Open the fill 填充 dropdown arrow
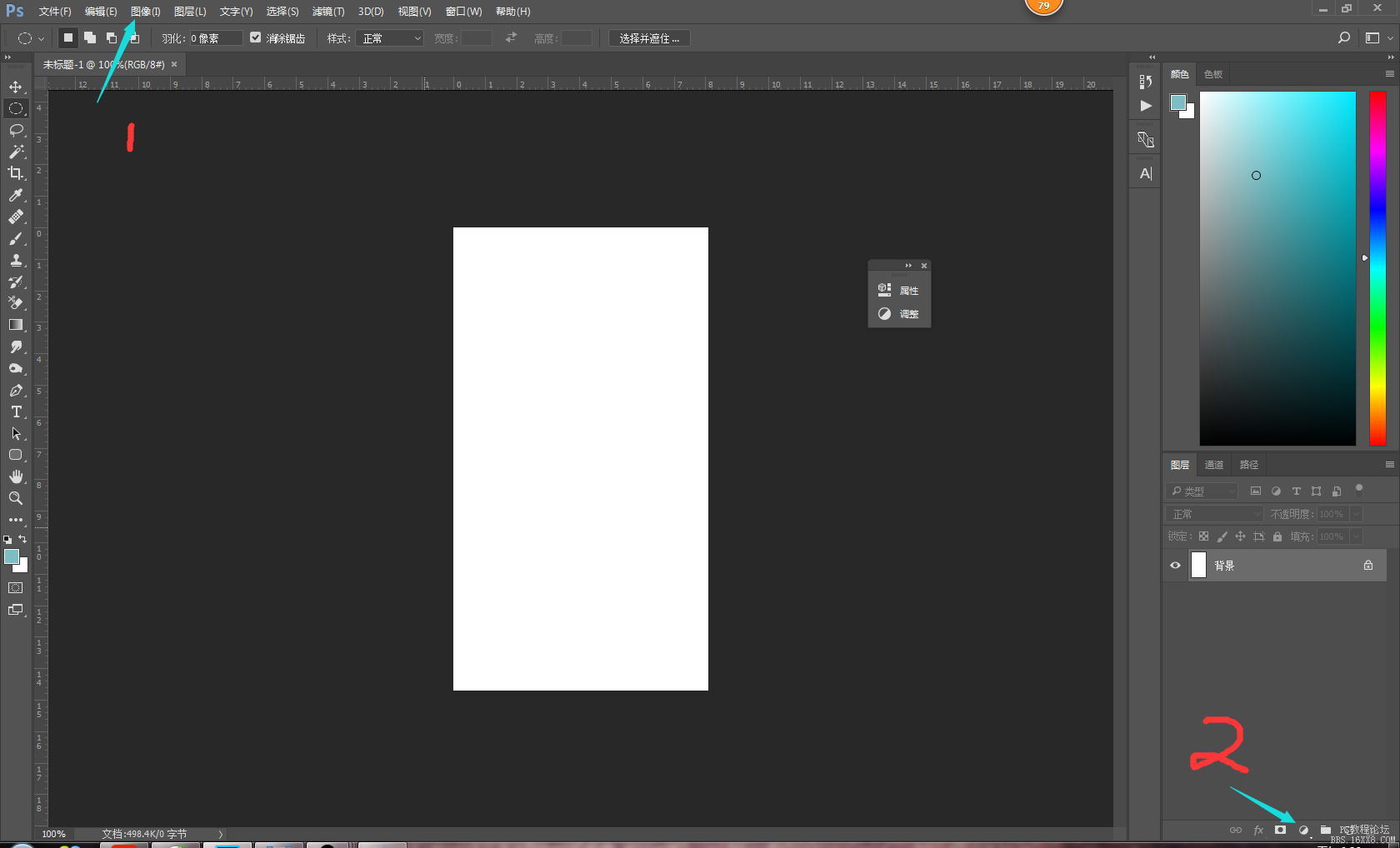 tap(1356, 536)
